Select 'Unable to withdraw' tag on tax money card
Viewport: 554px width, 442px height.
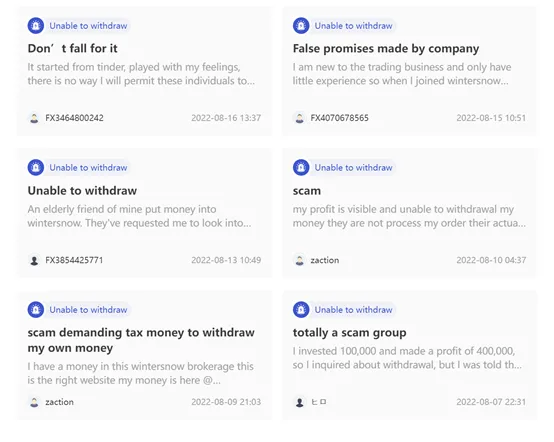click(x=88, y=310)
